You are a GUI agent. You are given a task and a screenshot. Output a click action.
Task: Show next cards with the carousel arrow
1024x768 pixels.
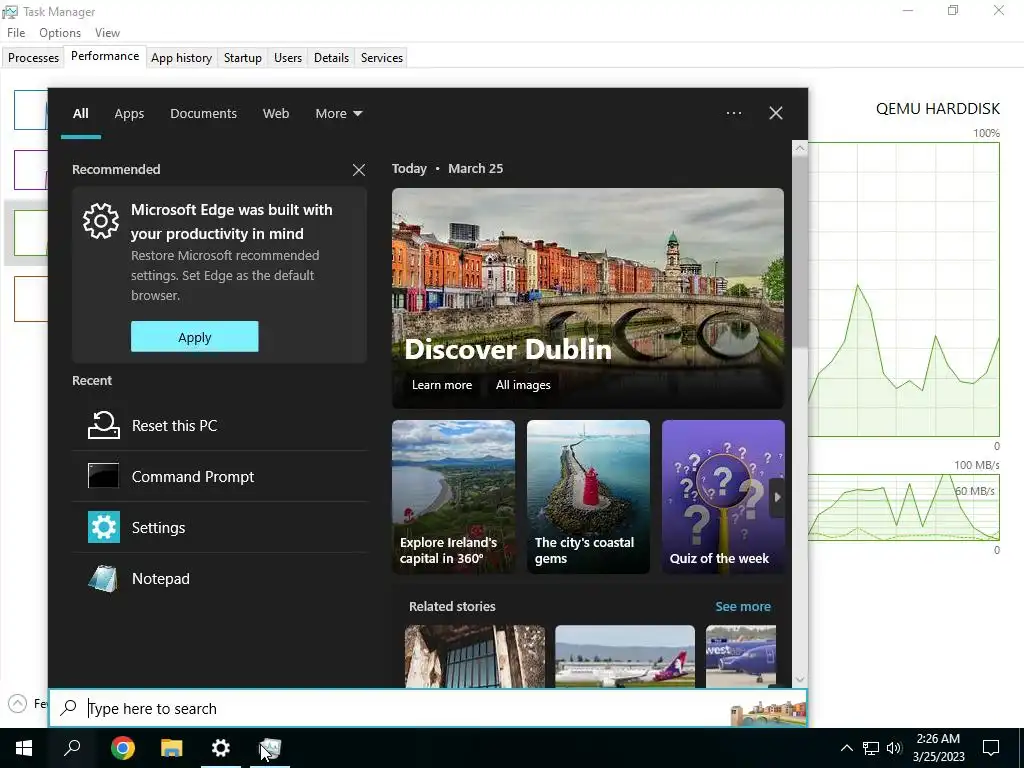click(x=777, y=497)
